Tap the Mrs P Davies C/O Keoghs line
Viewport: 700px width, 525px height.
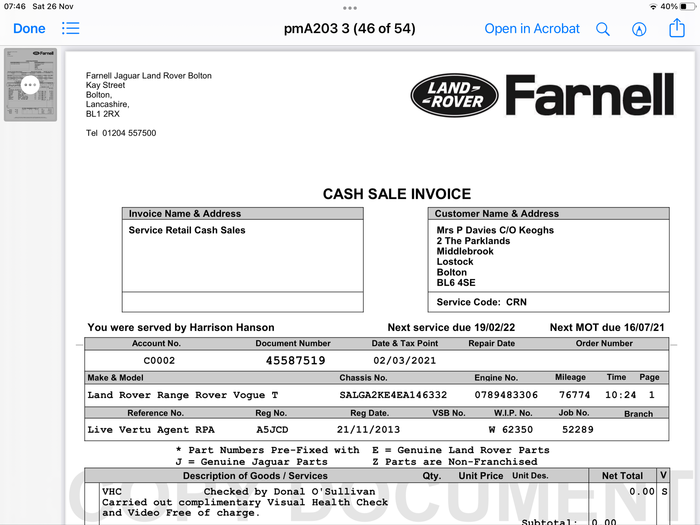pyautogui.click(x=495, y=230)
